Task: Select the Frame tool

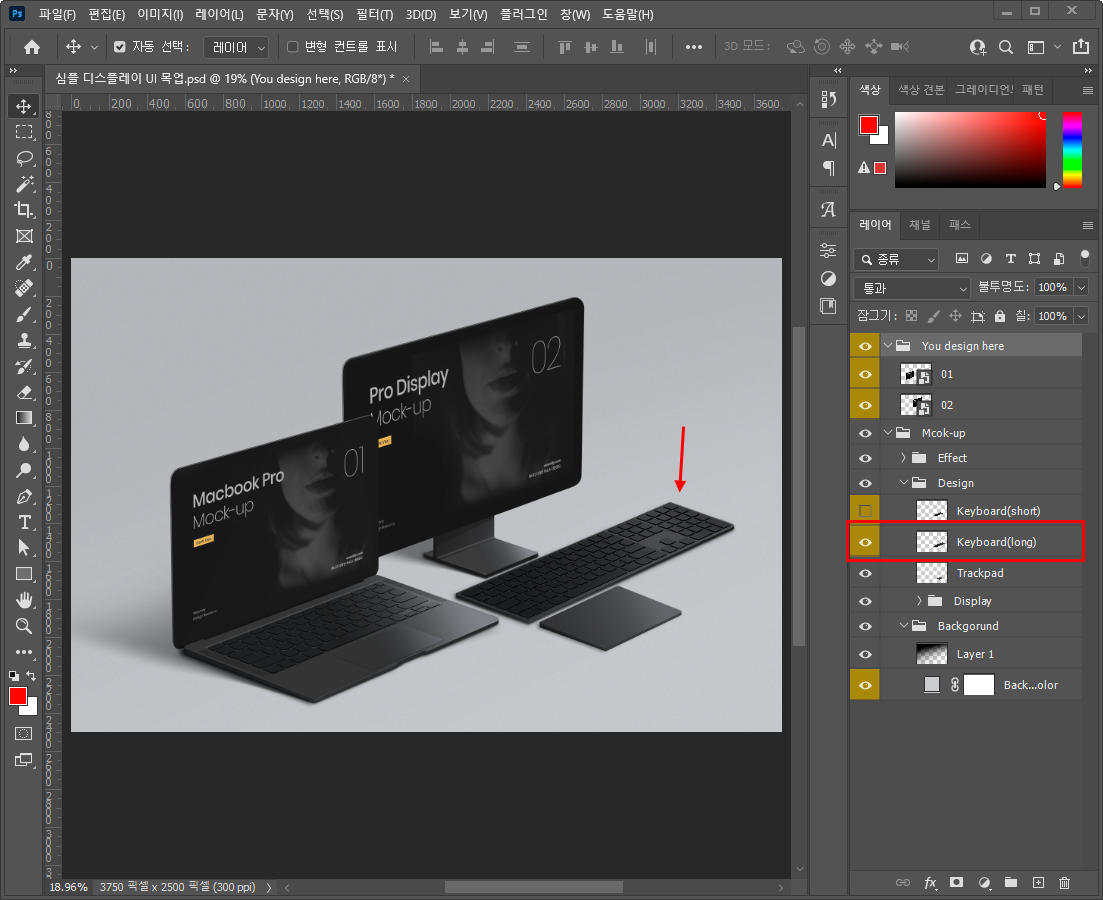Action: [24, 236]
